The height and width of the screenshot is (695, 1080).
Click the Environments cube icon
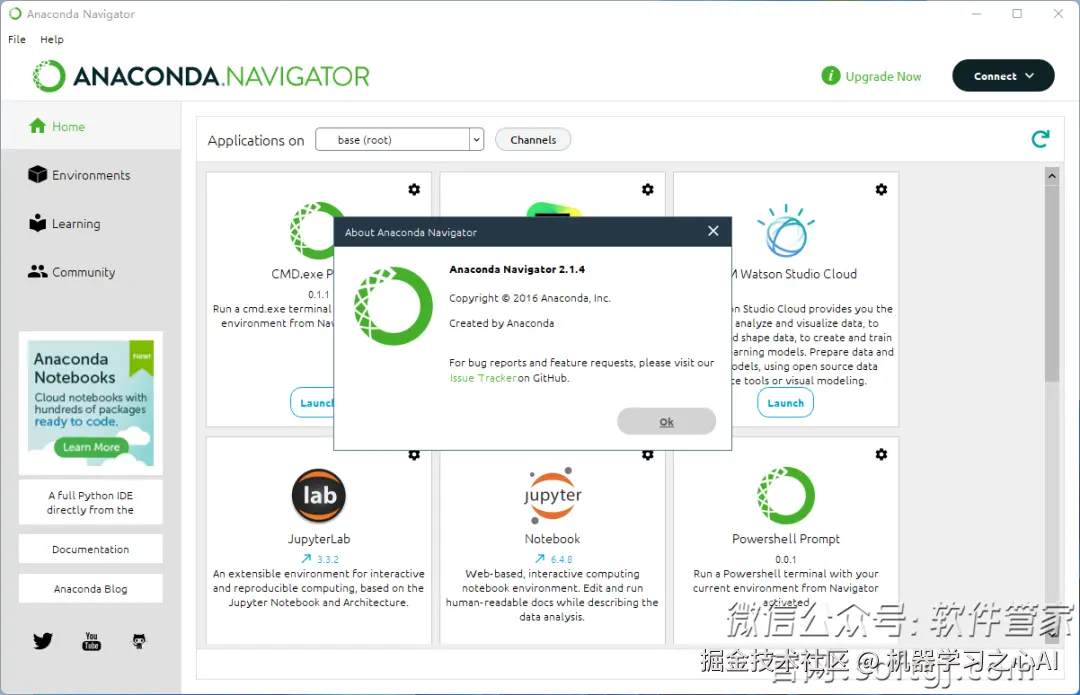[x=37, y=175]
